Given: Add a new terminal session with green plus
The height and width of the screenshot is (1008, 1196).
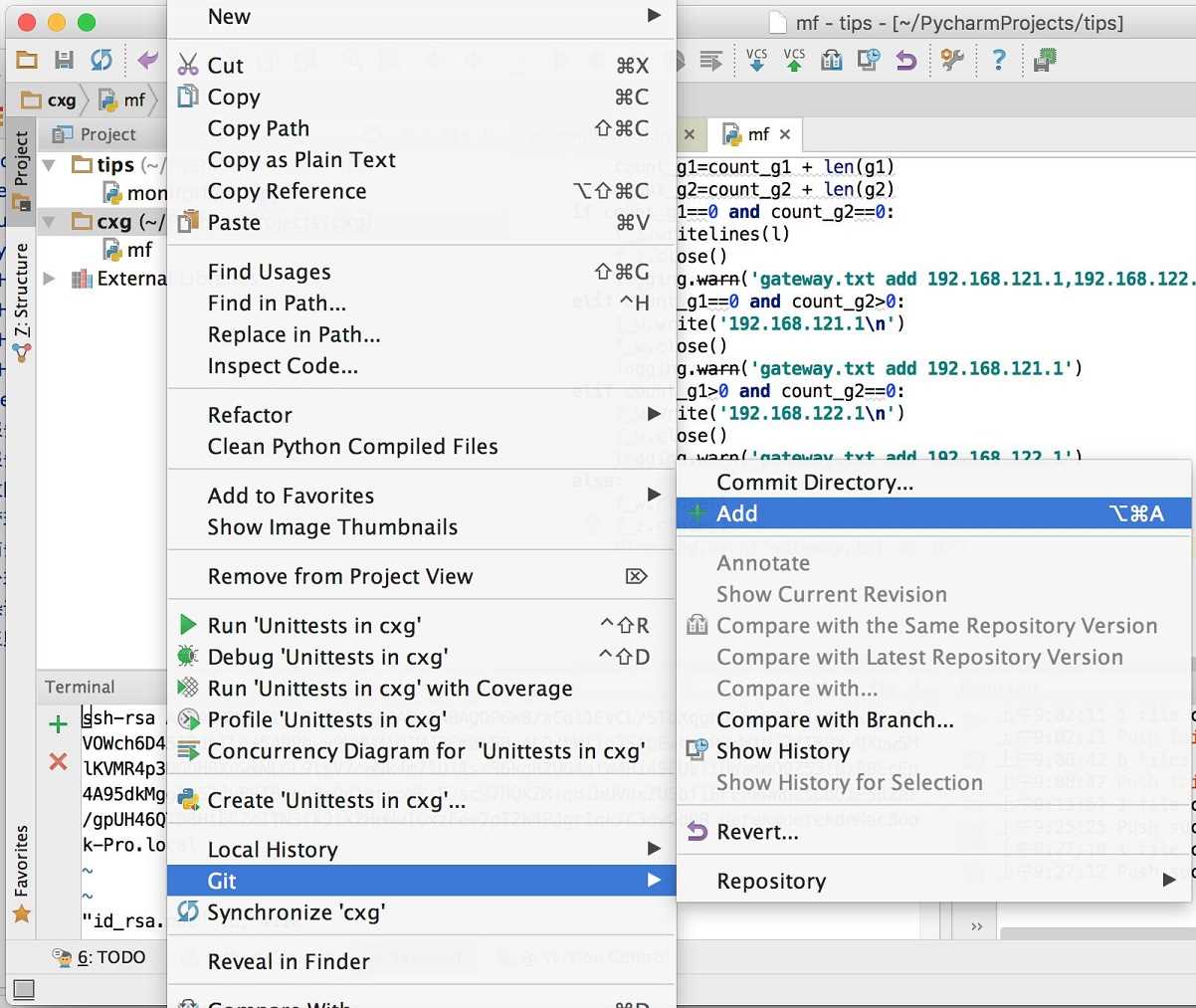Looking at the screenshot, I should [x=59, y=724].
